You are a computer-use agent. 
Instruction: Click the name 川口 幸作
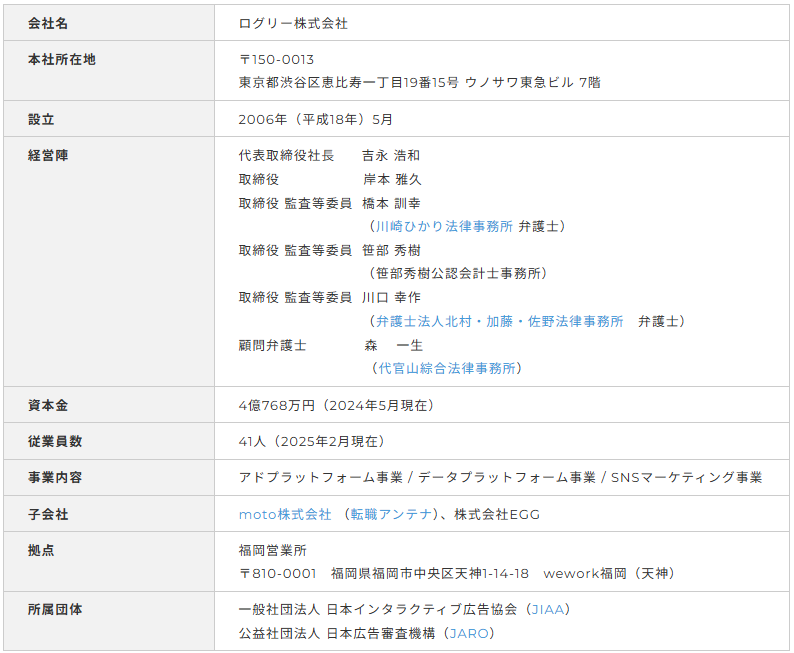[391, 298]
